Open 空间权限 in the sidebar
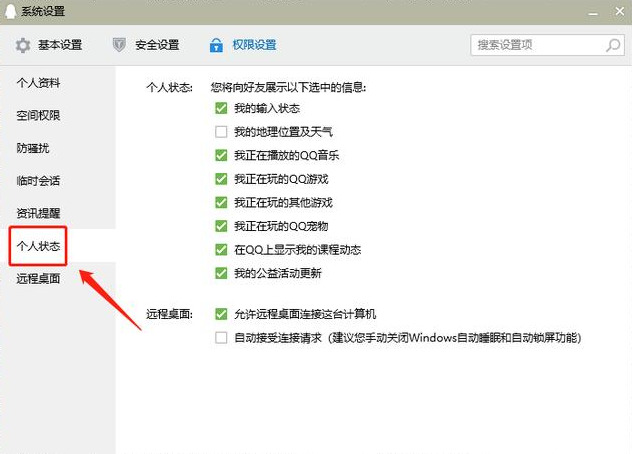This screenshot has height=454, width=632. pyautogui.click(x=38, y=116)
